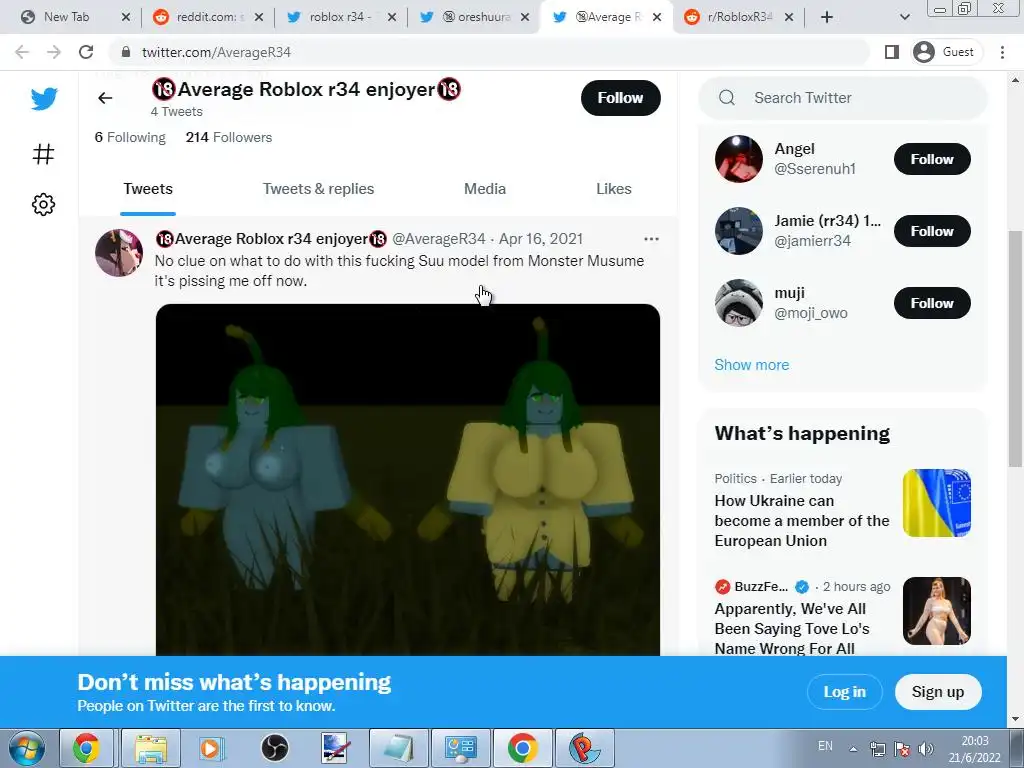This screenshot has width=1024, height=768.
Task: Click the back arrow on profile header
Action: [105, 98]
